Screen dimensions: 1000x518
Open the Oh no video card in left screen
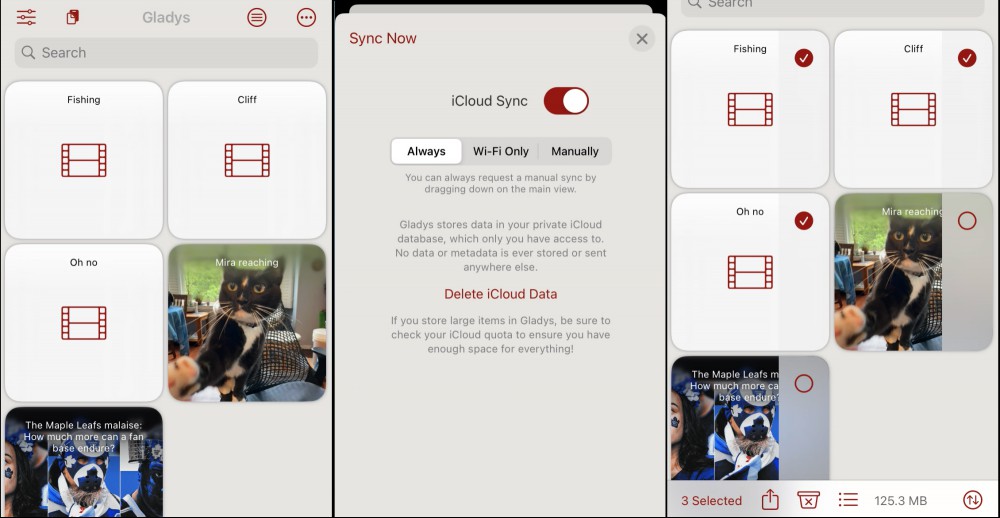[x=84, y=323]
